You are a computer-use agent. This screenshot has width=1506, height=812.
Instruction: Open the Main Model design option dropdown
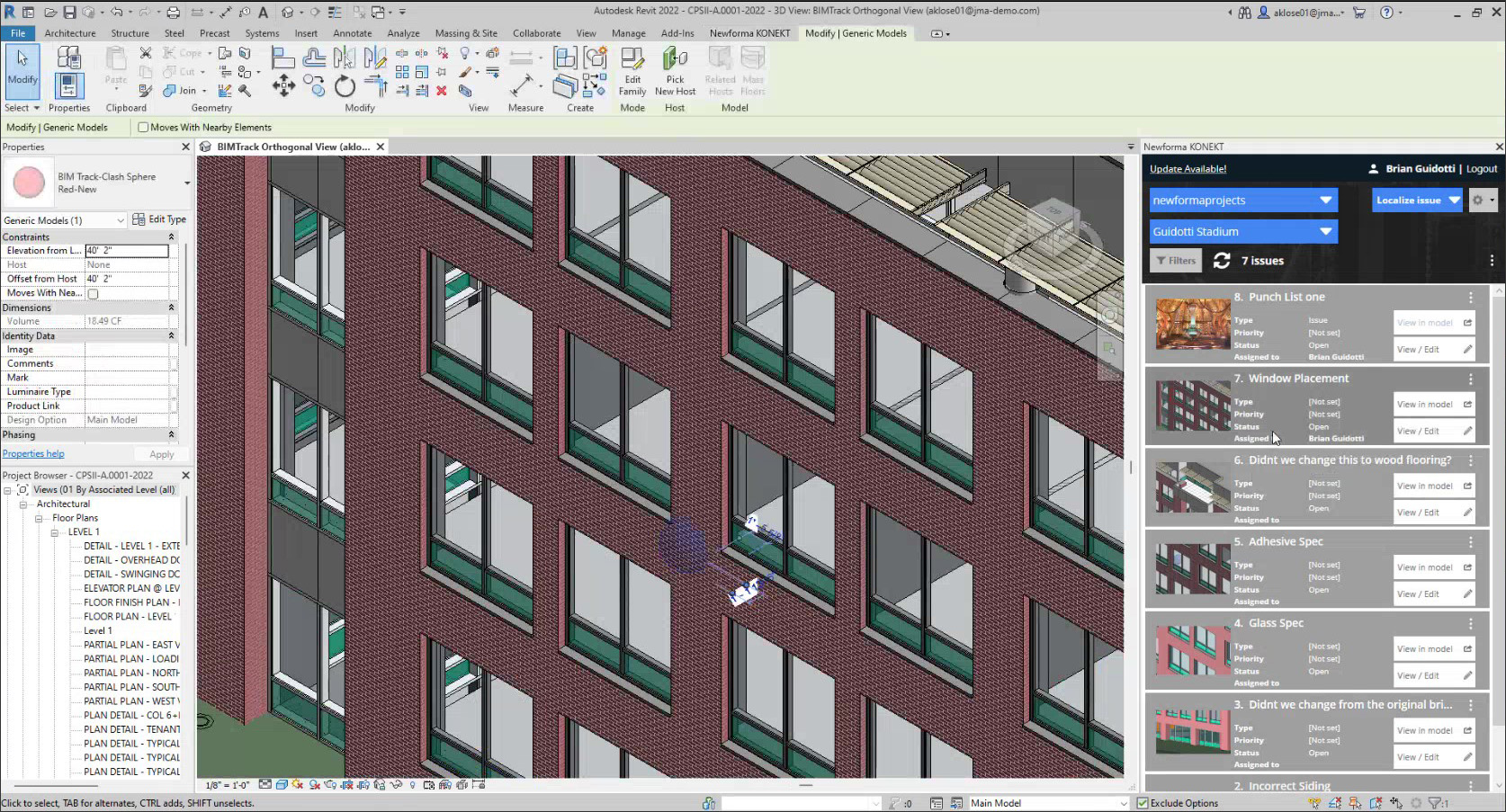tap(1046, 803)
